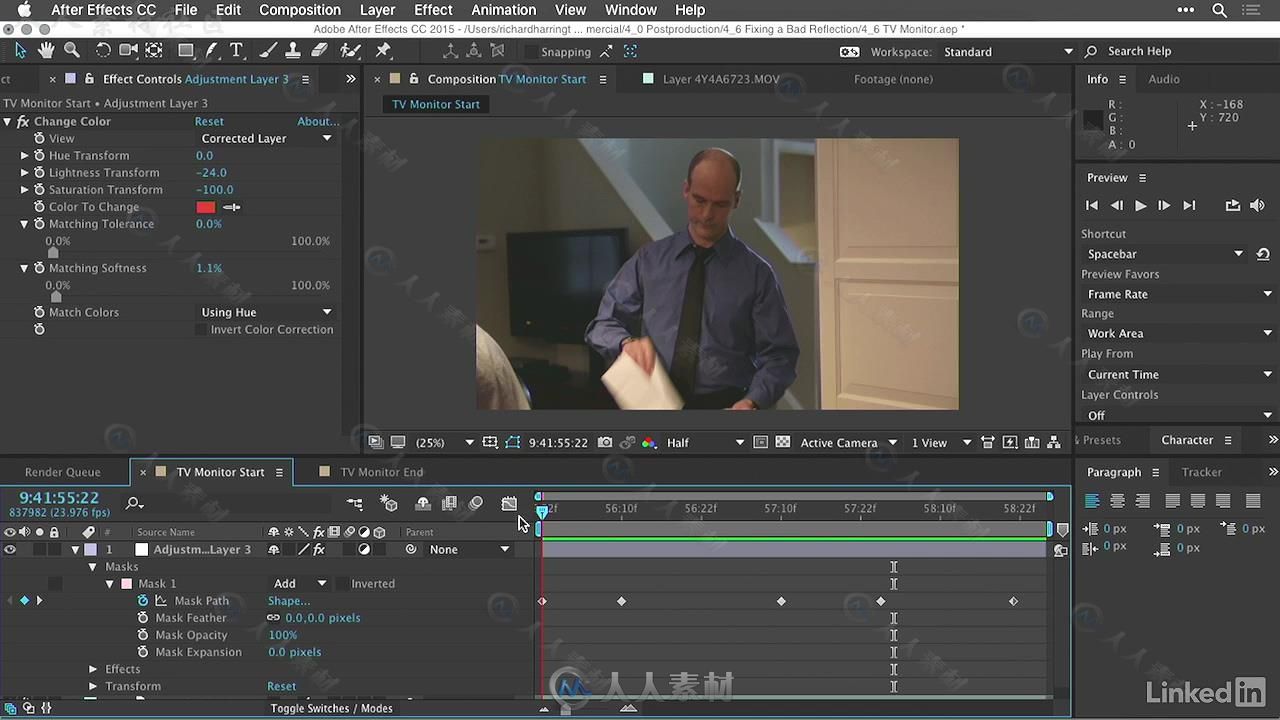This screenshot has height=720, width=1280.
Task: Toggle Hue Transform stopwatch
Action: (x=39, y=155)
